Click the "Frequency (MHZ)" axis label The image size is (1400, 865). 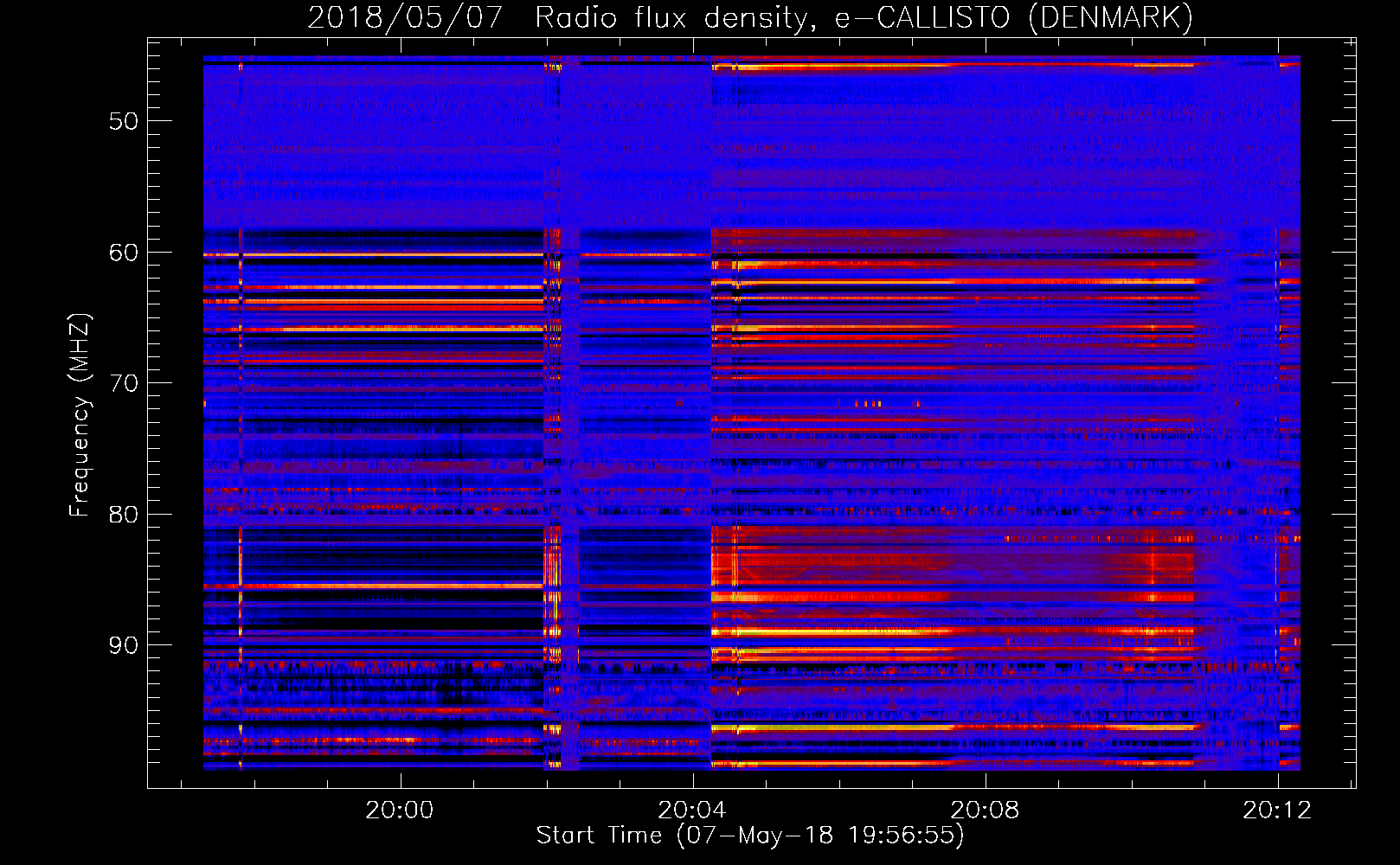[x=80, y=415]
